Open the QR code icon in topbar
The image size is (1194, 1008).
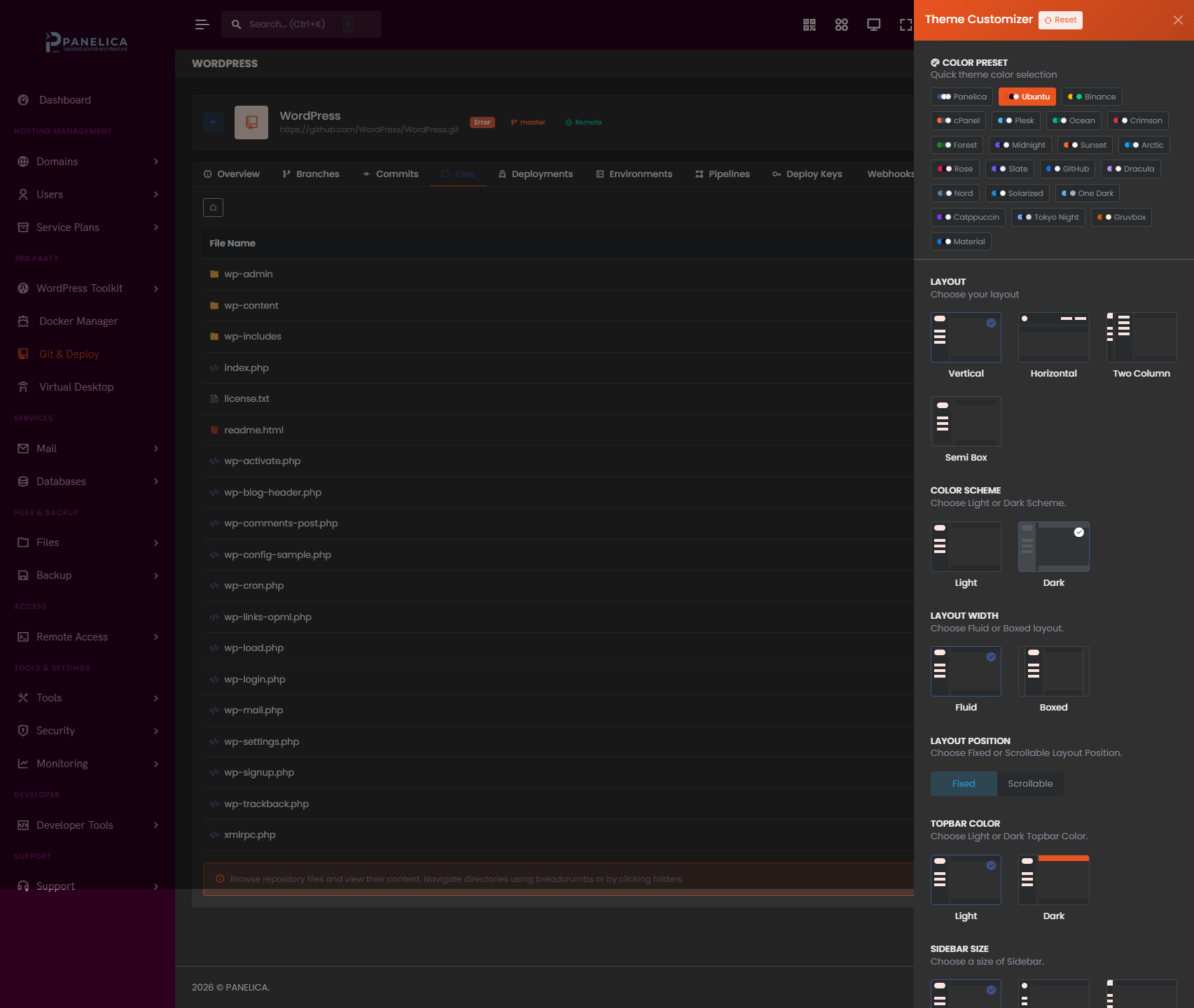pyautogui.click(x=809, y=24)
